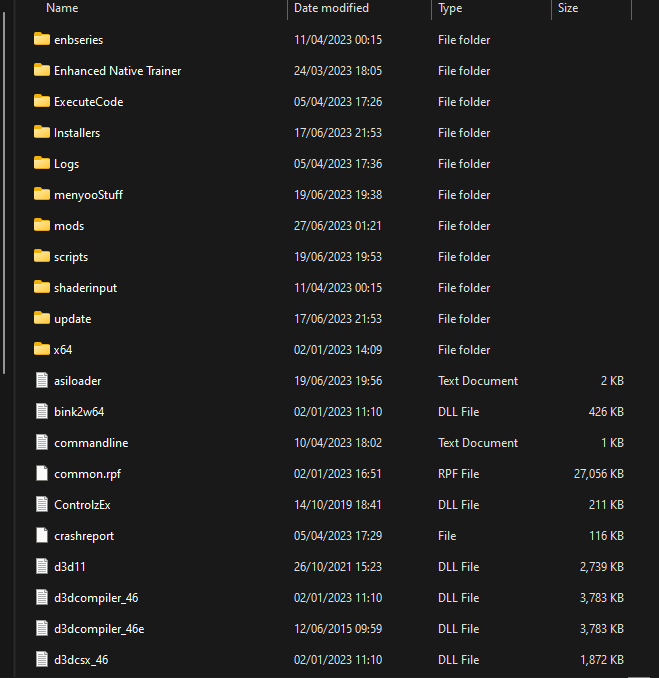Click the bink2w64 file name

pos(78,412)
